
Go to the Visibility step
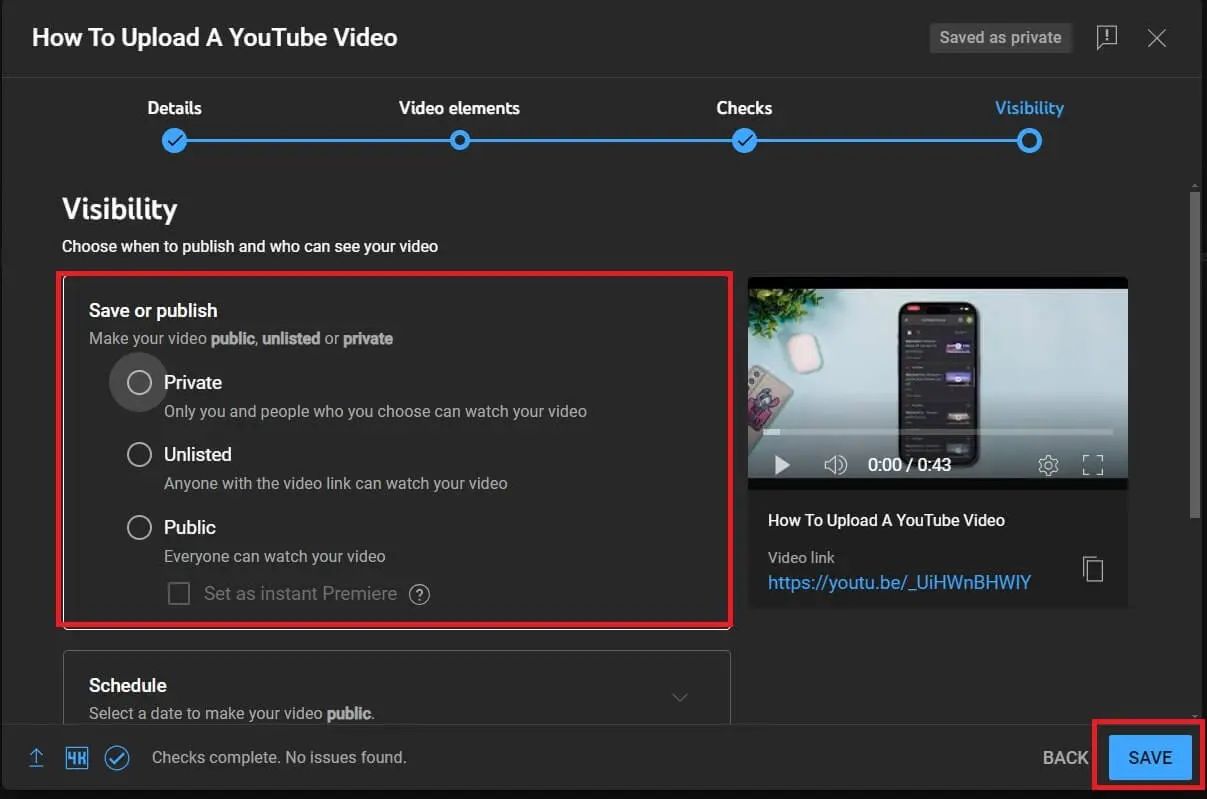(x=1029, y=124)
